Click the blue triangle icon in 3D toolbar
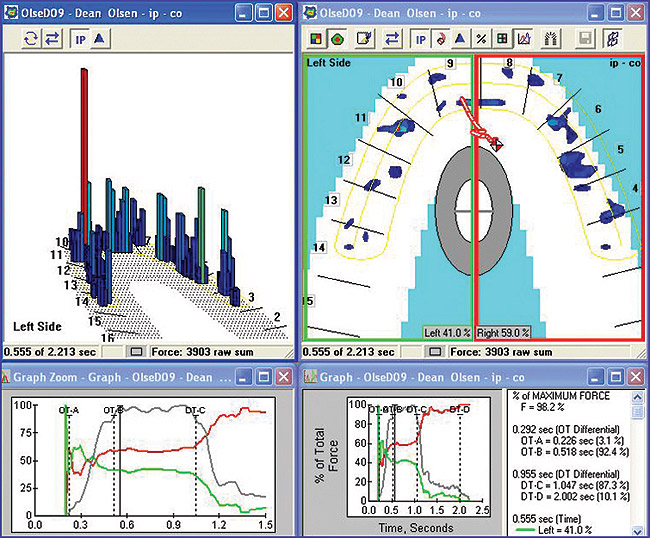 101,39
